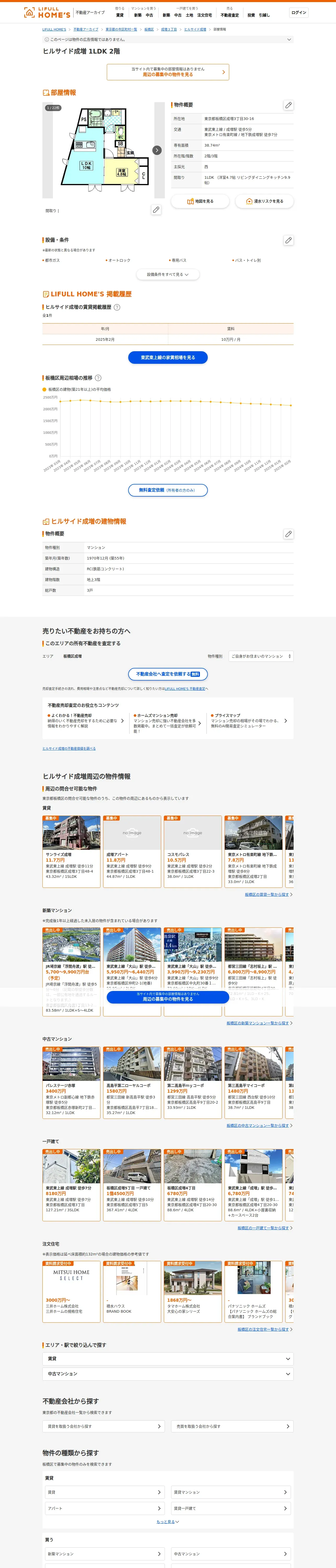This screenshot has height=1568, width=336.
Task: Click 浸水リスクを見る button
Action: click(265, 201)
